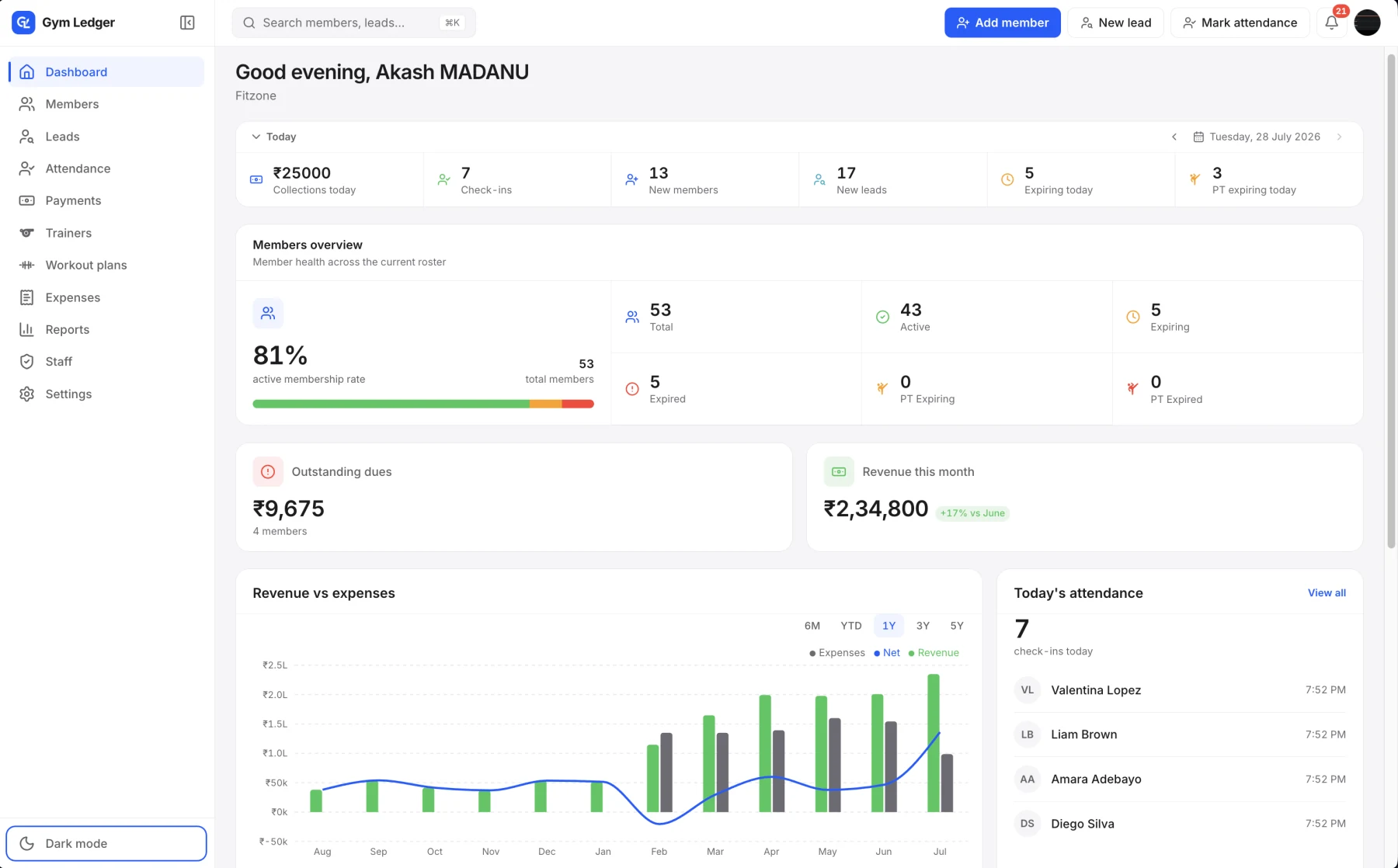Screen dimensions: 1398x868
Task: Select the YTD chart range
Action: point(851,626)
